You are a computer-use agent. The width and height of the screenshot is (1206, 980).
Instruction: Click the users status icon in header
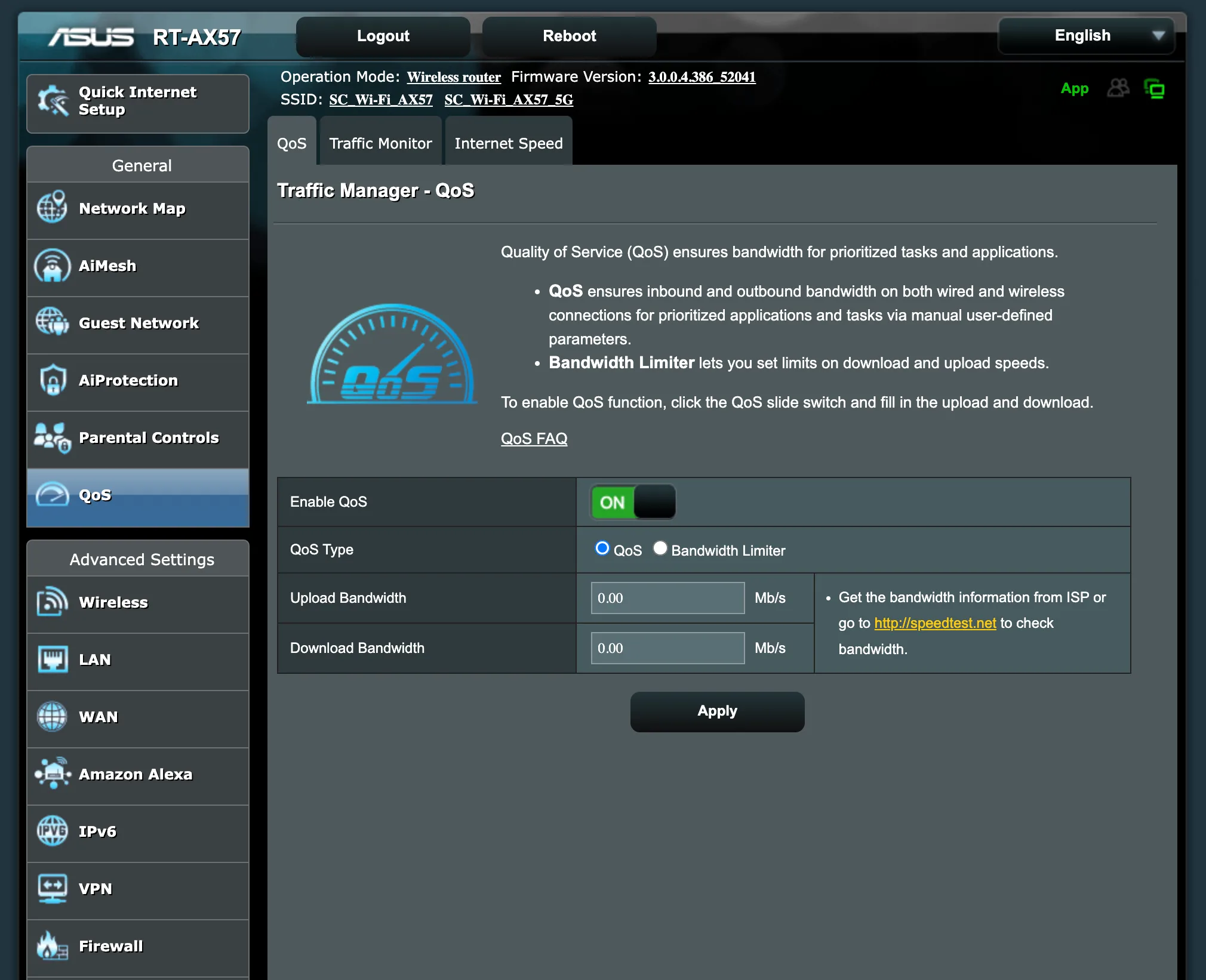click(x=1118, y=88)
